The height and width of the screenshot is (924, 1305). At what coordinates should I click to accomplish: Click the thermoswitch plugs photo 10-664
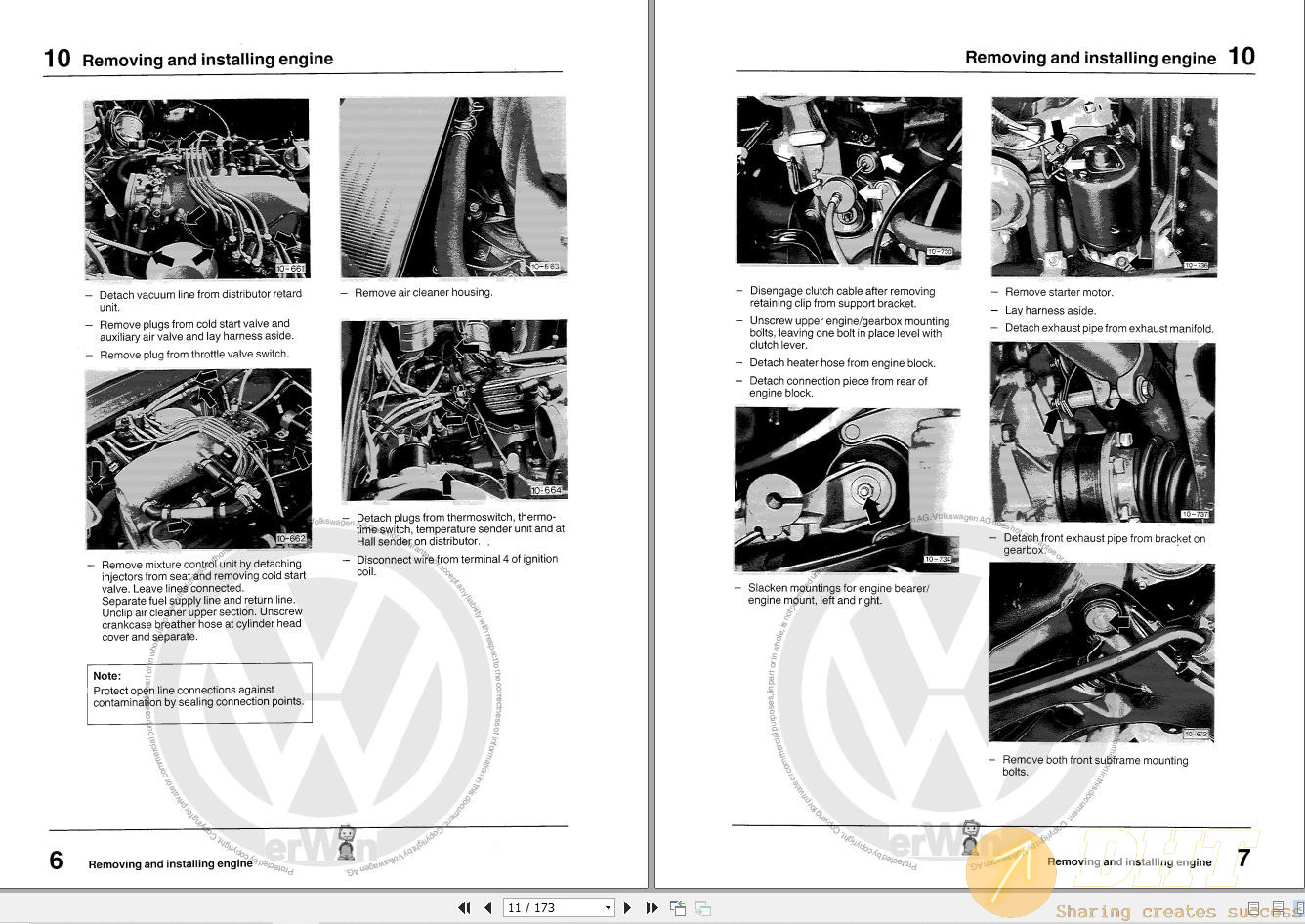[x=453, y=409]
